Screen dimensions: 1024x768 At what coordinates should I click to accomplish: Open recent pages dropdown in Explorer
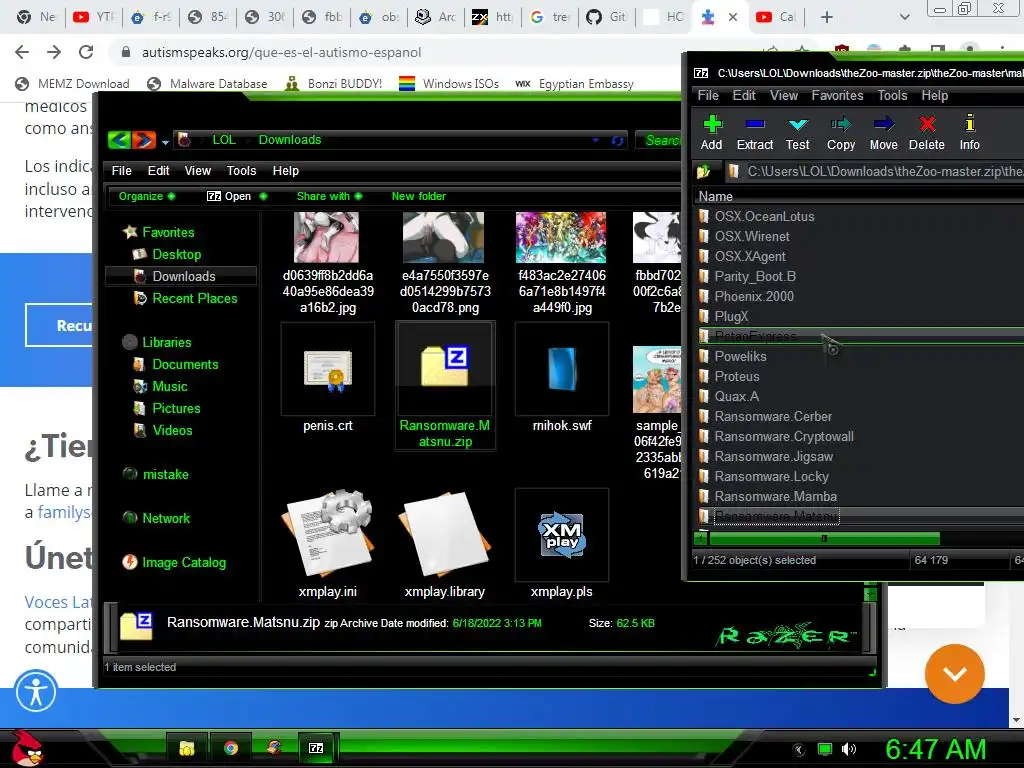tap(165, 142)
